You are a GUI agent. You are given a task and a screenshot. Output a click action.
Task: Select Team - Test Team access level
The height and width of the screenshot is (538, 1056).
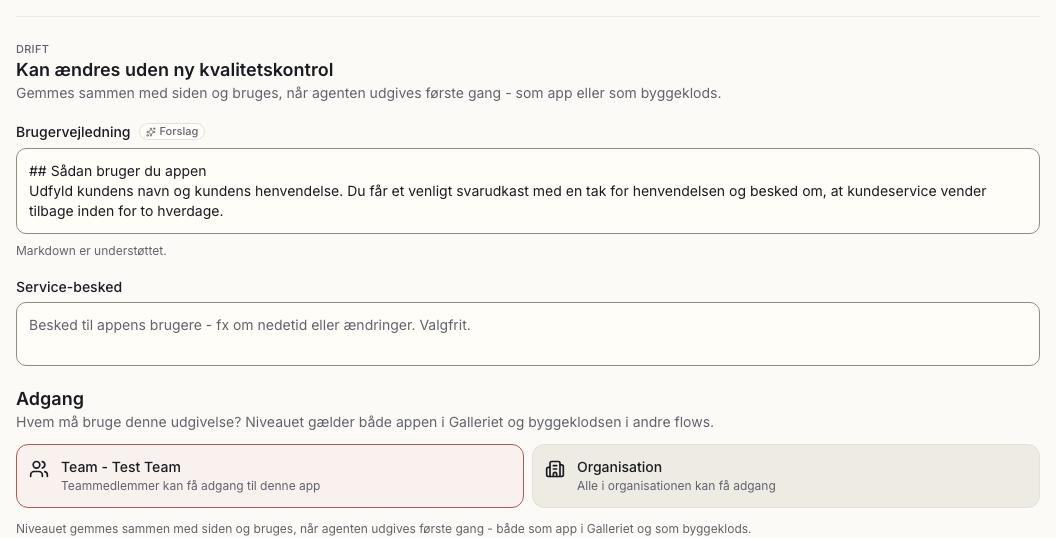(269, 476)
